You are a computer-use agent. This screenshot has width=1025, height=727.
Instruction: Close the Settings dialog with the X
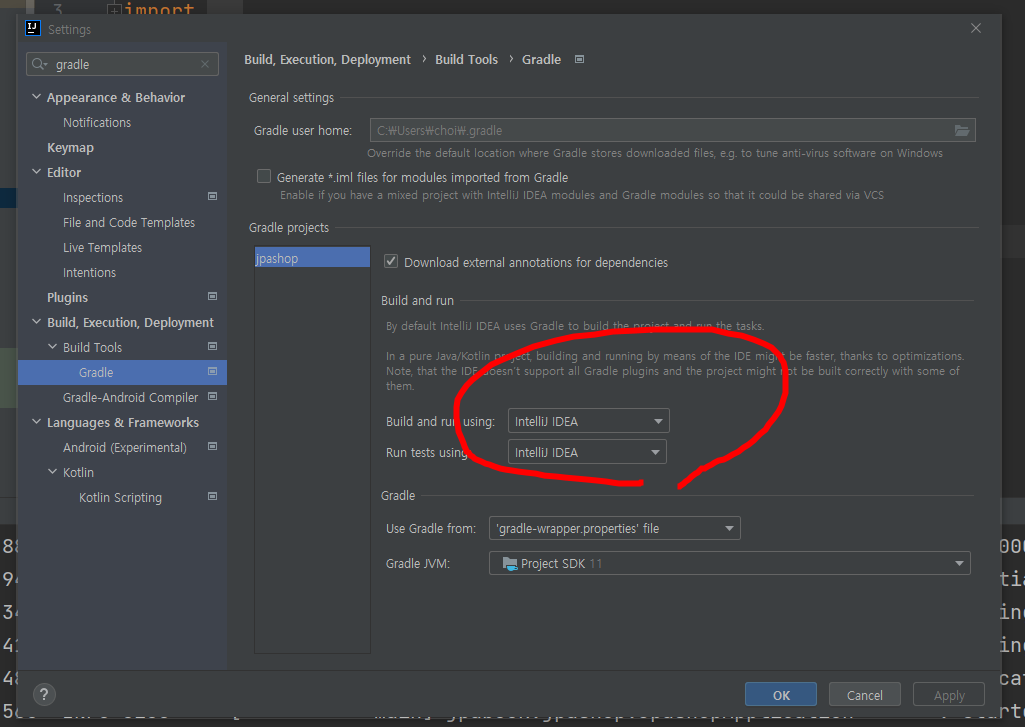(x=976, y=28)
